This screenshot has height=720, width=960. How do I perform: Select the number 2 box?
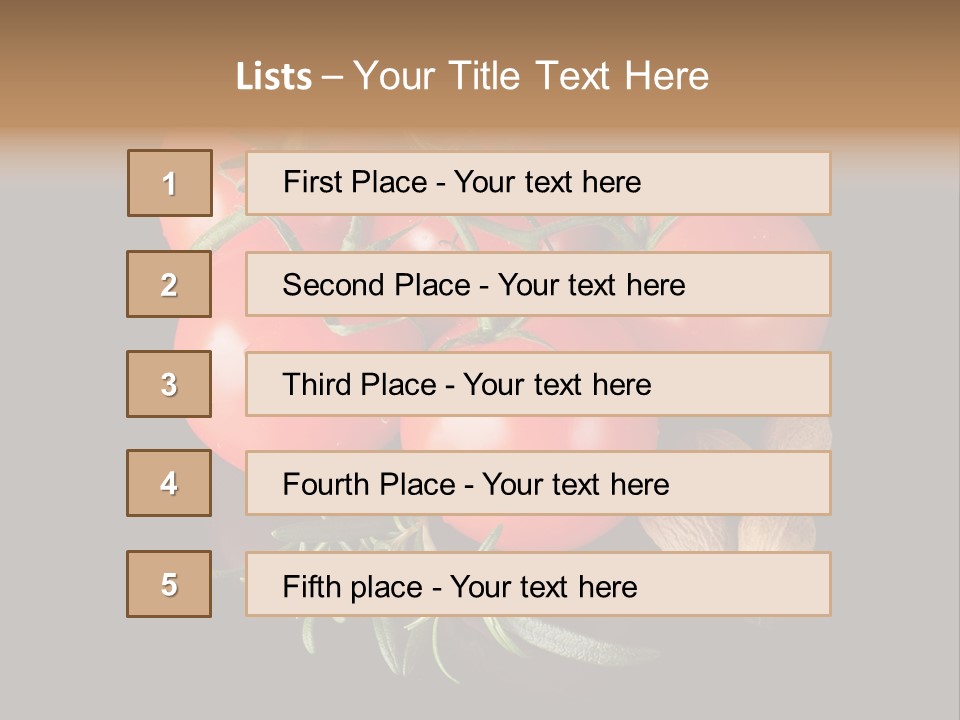pos(169,284)
